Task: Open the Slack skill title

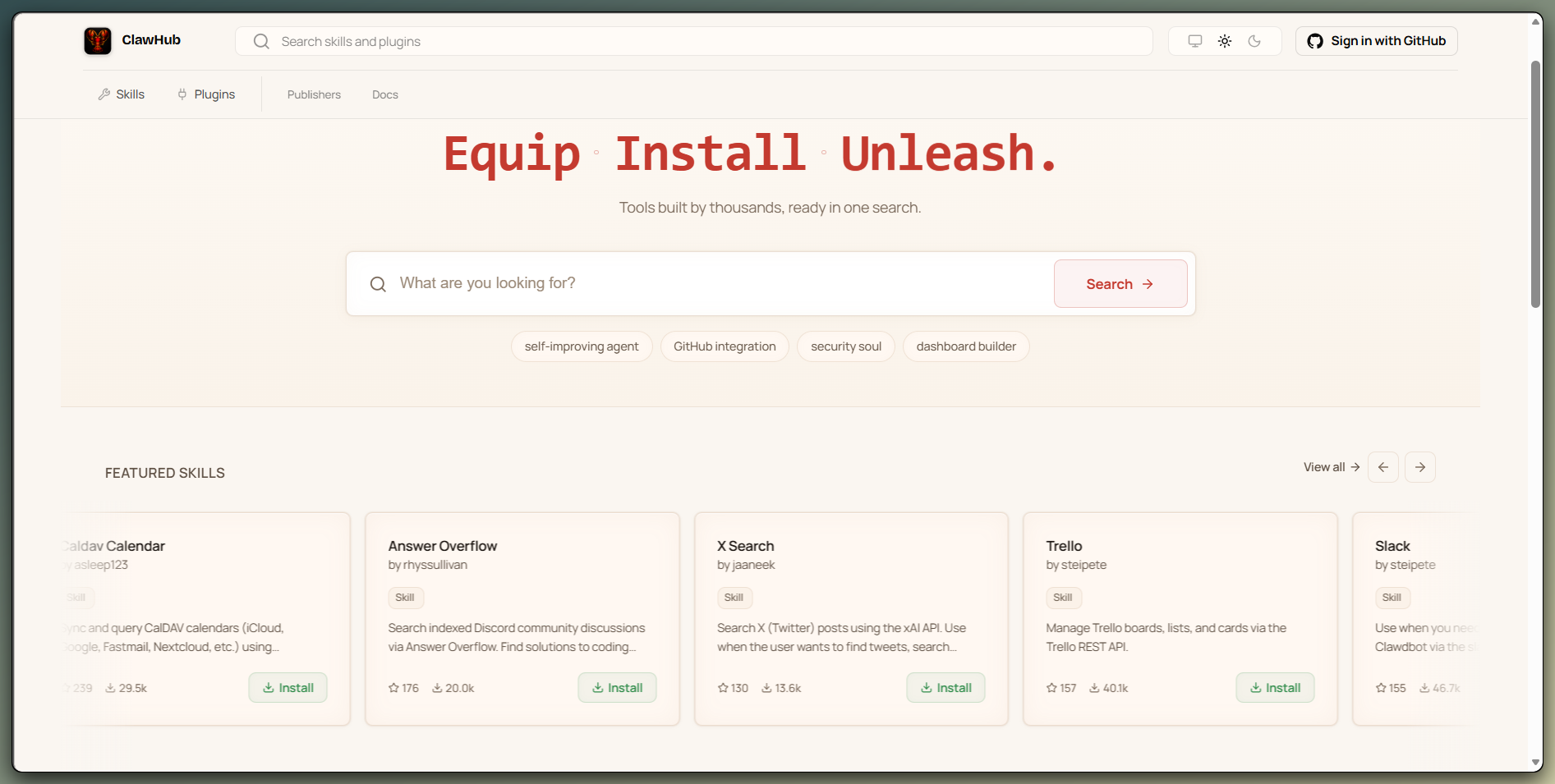Action: 1392,546
